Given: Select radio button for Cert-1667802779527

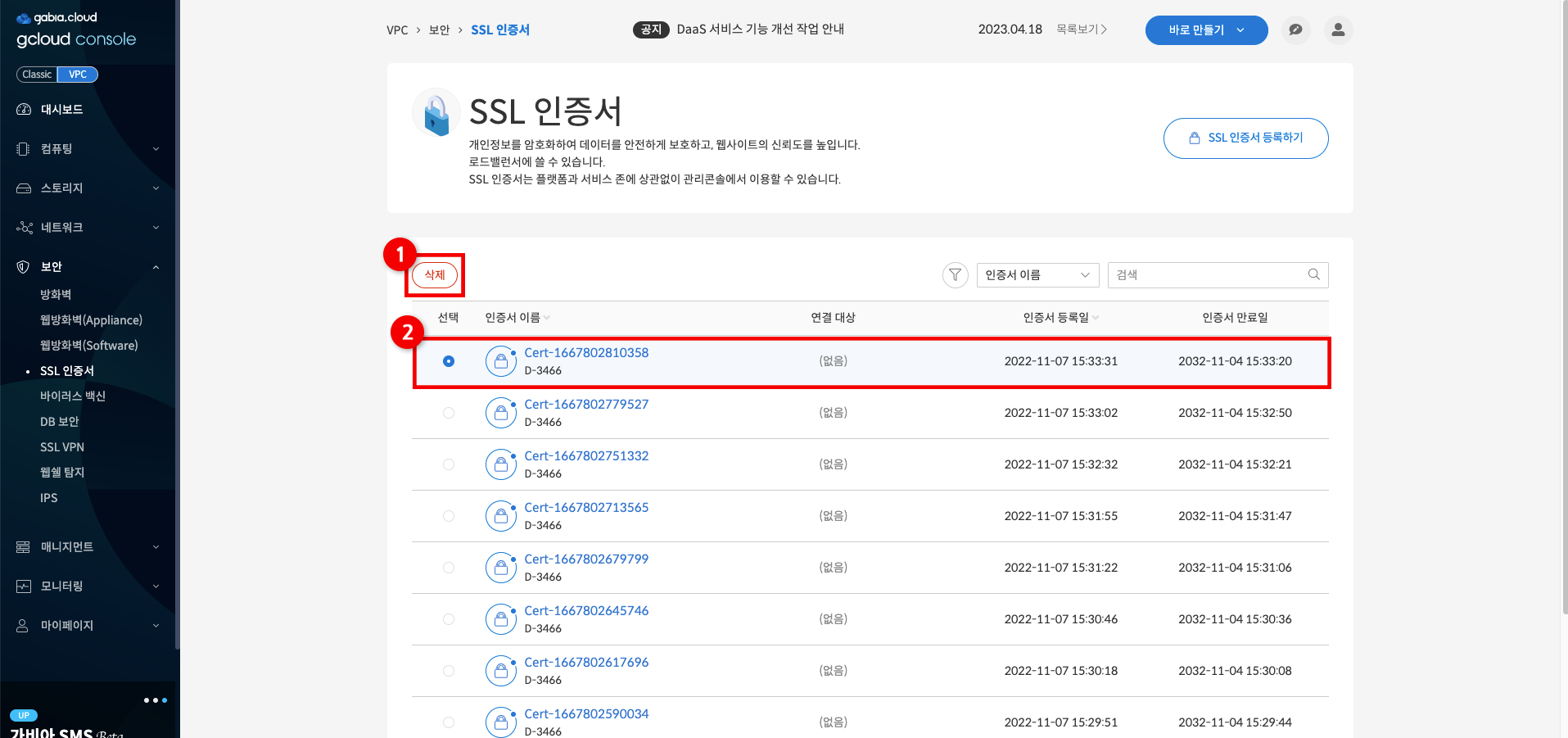Looking at the screenshot, I should pyautogui.click(x=449, y=413).
